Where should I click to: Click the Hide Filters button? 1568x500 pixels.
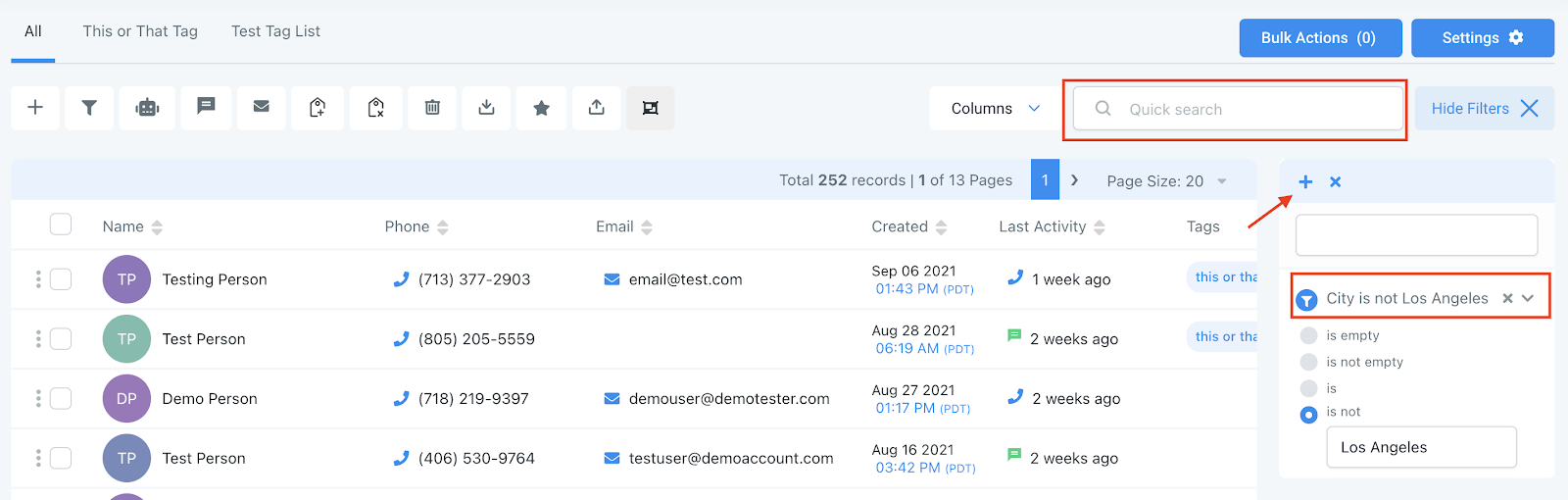coord(1485,108)
